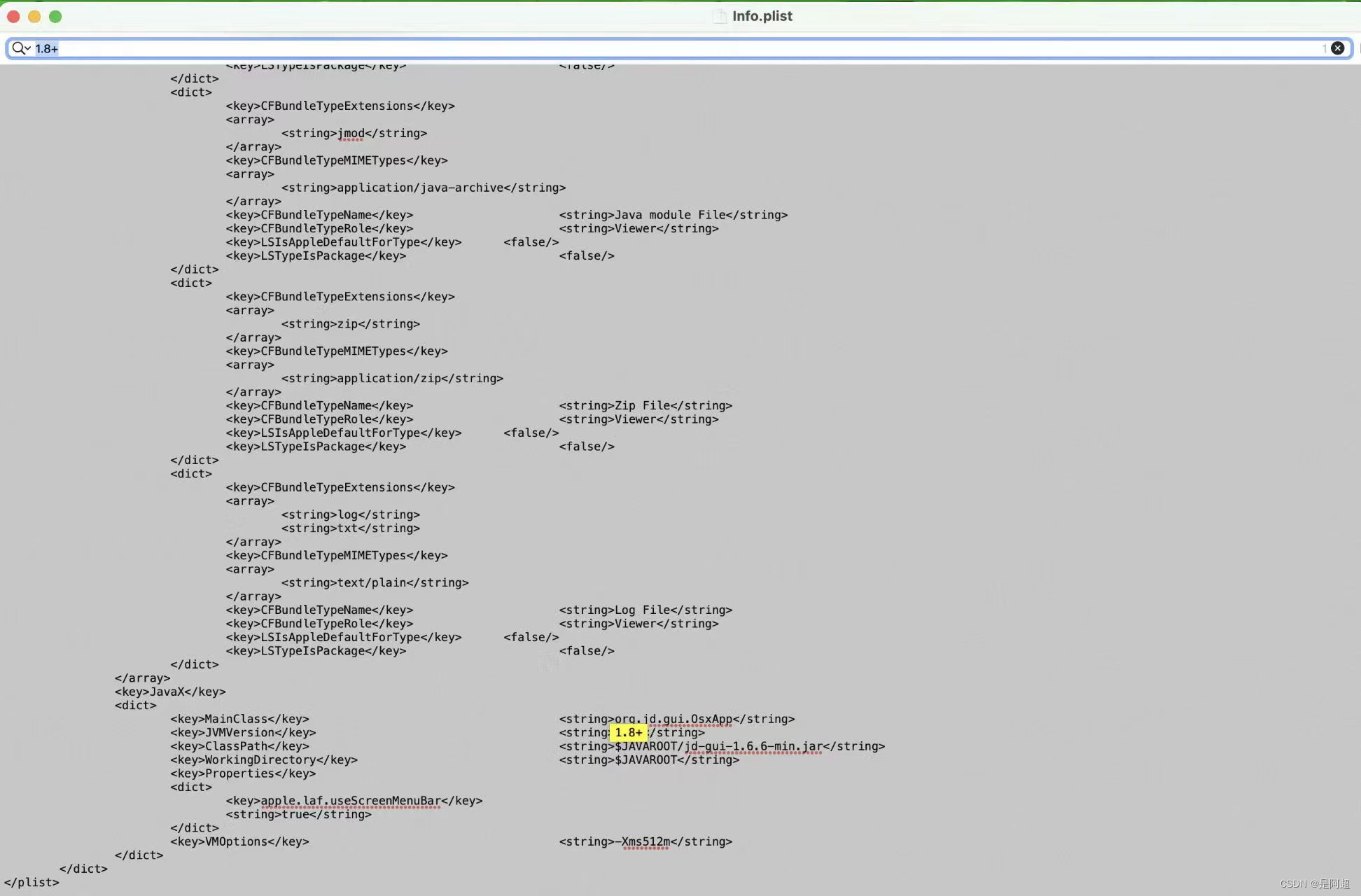Viewport: 1361px width, 896px height.
Task: Click the VMOptions key
Action: pyautogui.click(x=239, y=841)
